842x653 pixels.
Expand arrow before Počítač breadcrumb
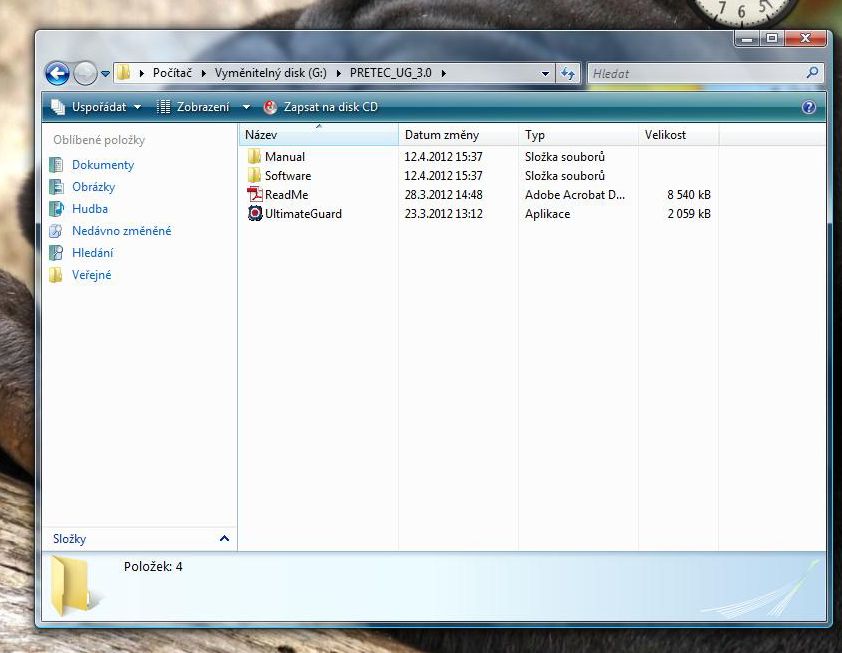pos(142,74)
